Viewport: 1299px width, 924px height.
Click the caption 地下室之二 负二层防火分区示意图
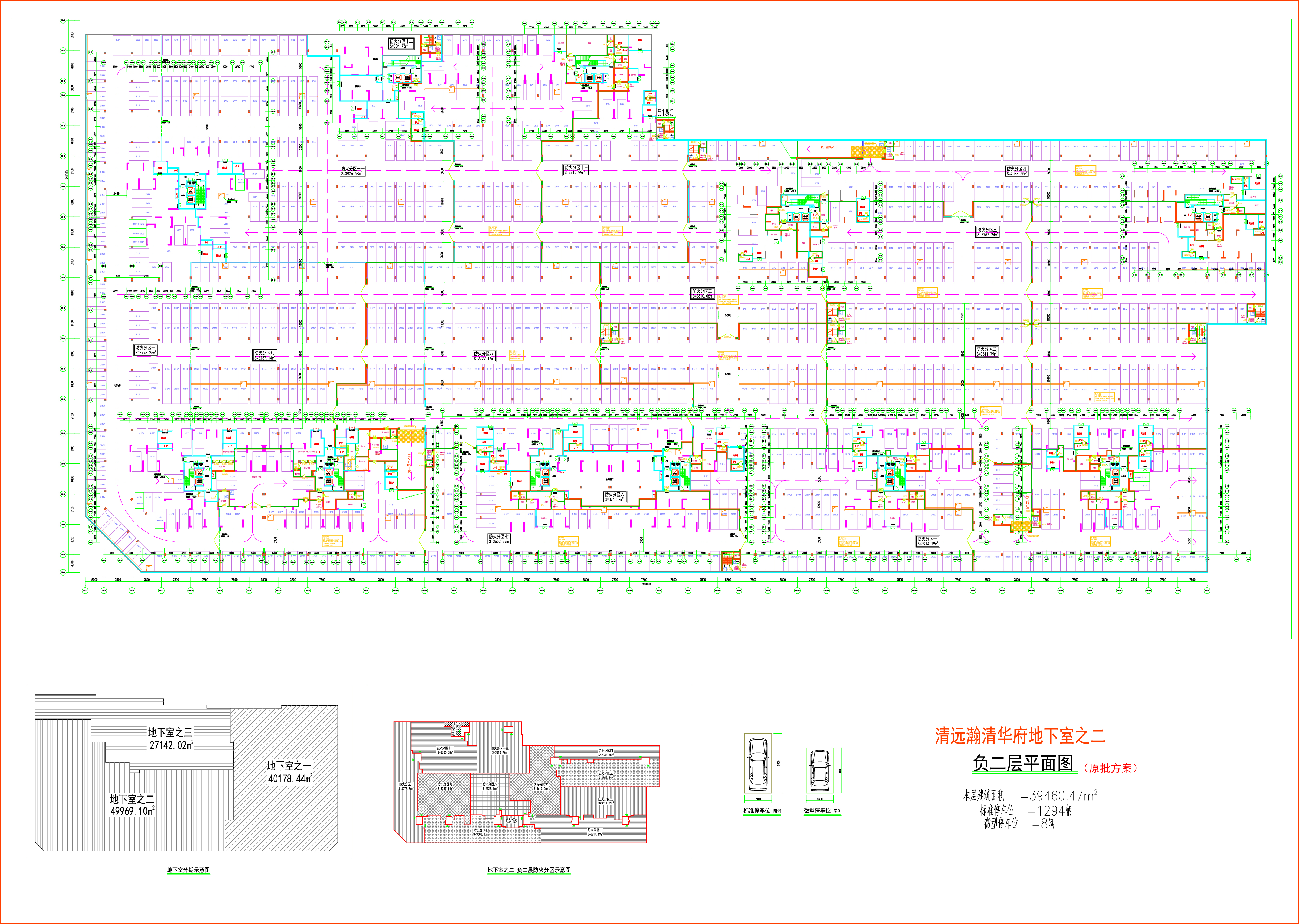[529, 870]
